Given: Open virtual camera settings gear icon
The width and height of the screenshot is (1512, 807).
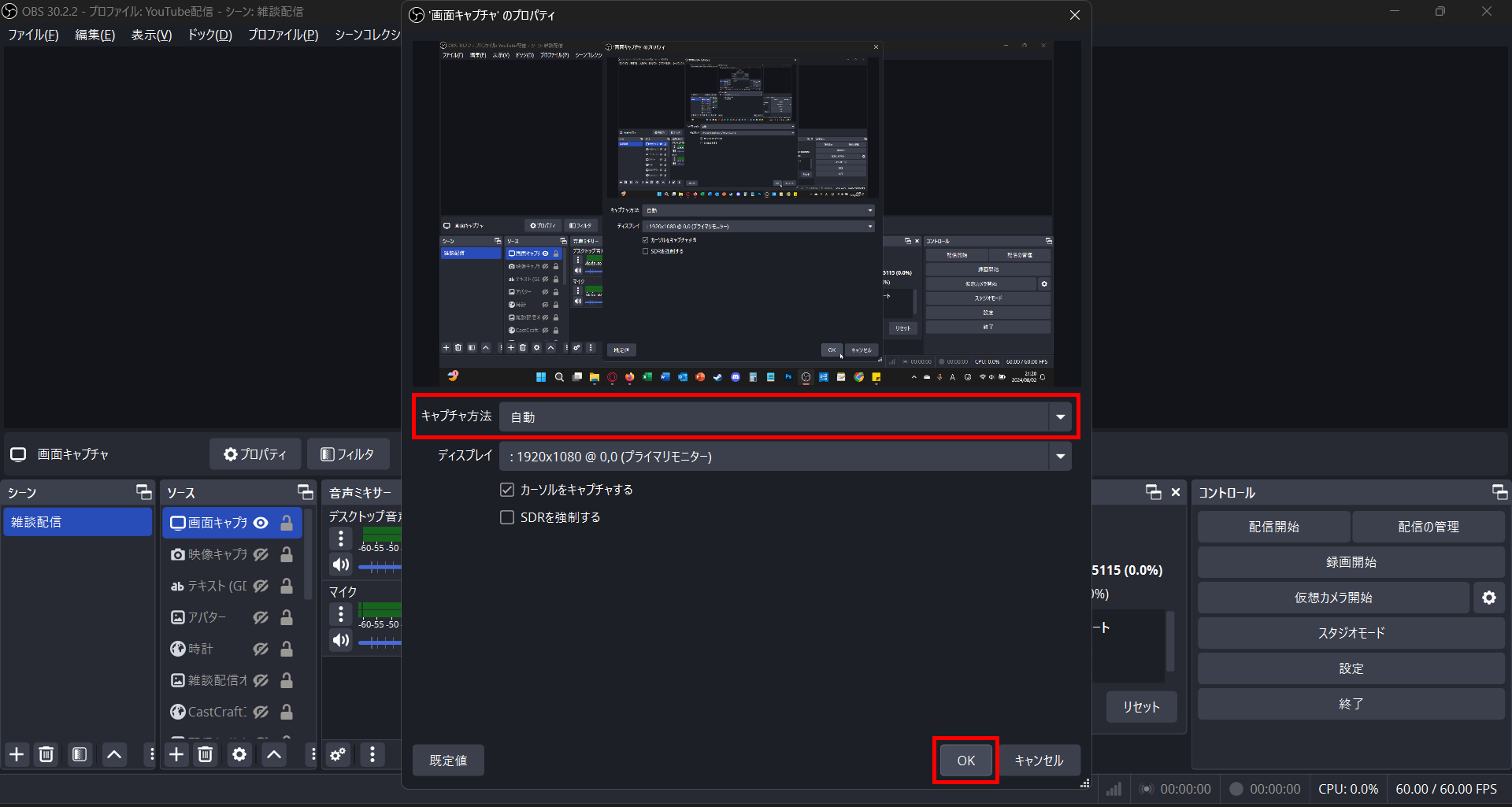Looking at the screenshot, I should point(1489,598).
